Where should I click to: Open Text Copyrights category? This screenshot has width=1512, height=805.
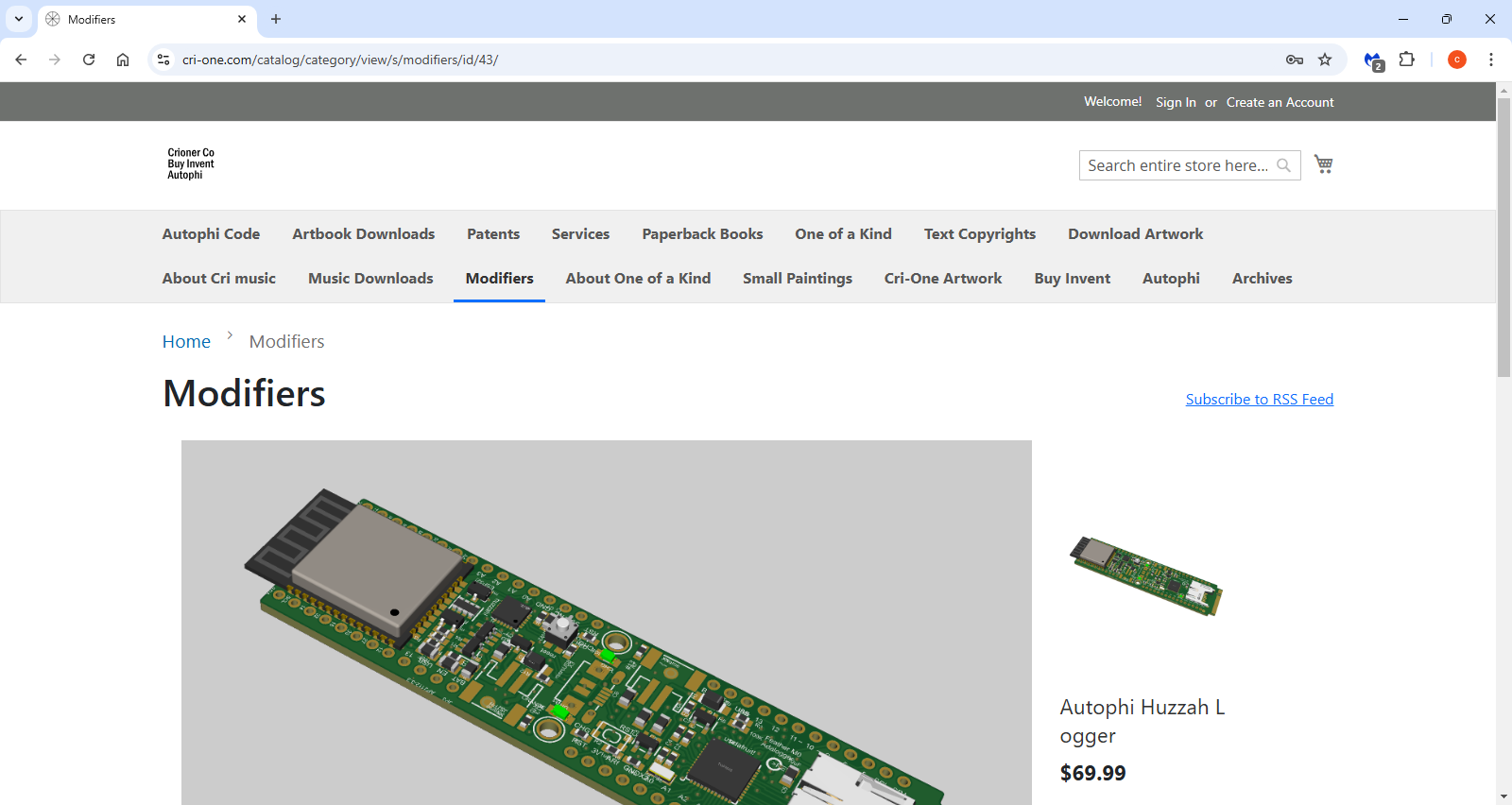[980, 233]
